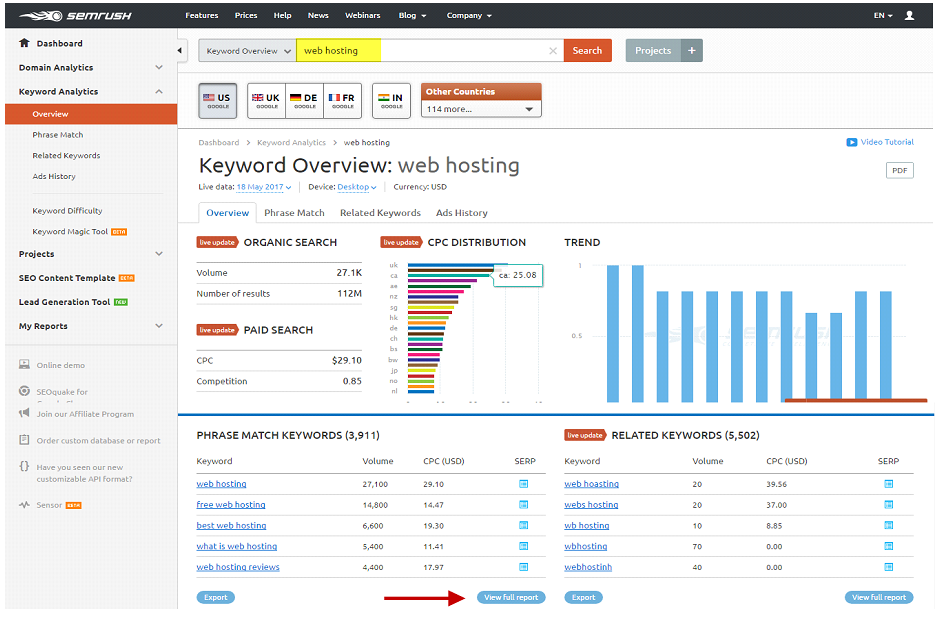946x627 pixels.
Task: Select the FR Google database
Action: 342,101
